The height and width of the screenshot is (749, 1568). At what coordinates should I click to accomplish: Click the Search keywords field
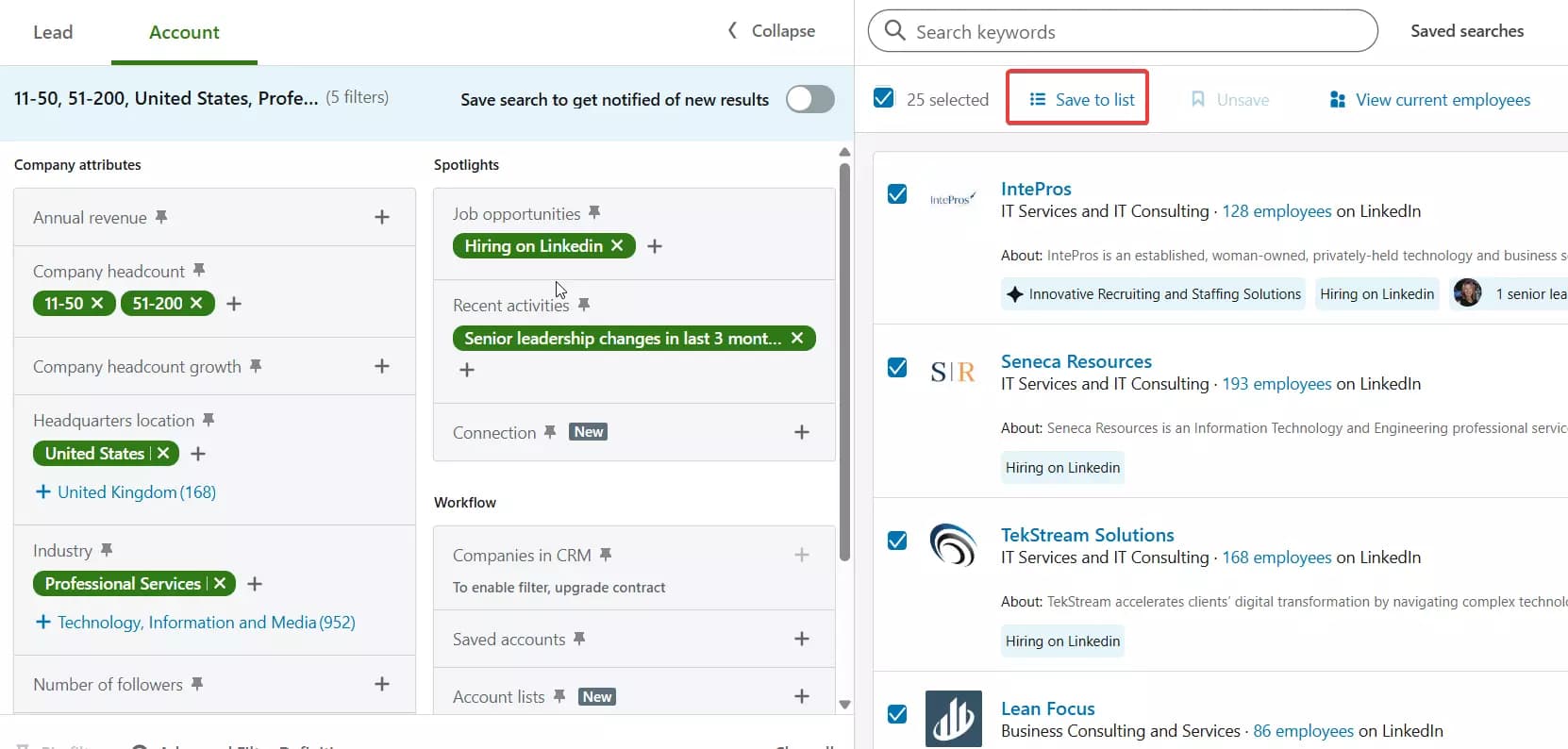[x=1123, y=31]
